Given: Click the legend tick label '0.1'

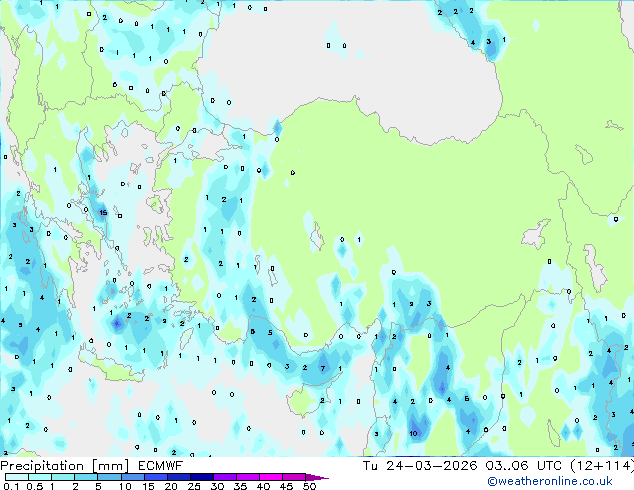Looking at the screenshot, I should coord(11,486).
